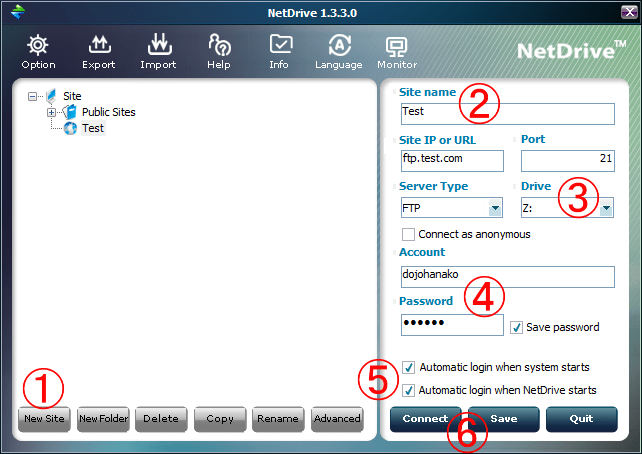This screenshot has width=642, height=454.
Task: Expand the Public Sites tree node
Action: pos(52,112)
